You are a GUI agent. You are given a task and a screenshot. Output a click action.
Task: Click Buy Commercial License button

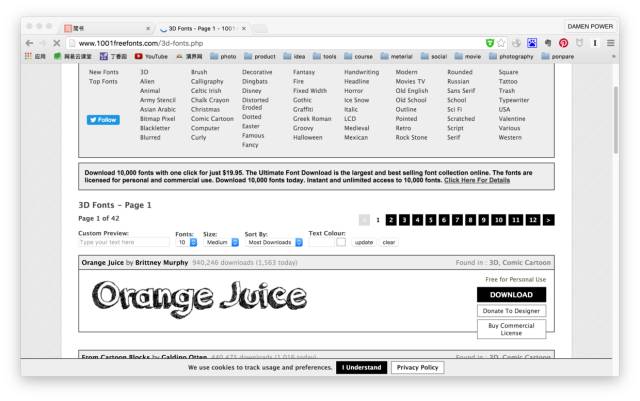click(x=511, y=329)
